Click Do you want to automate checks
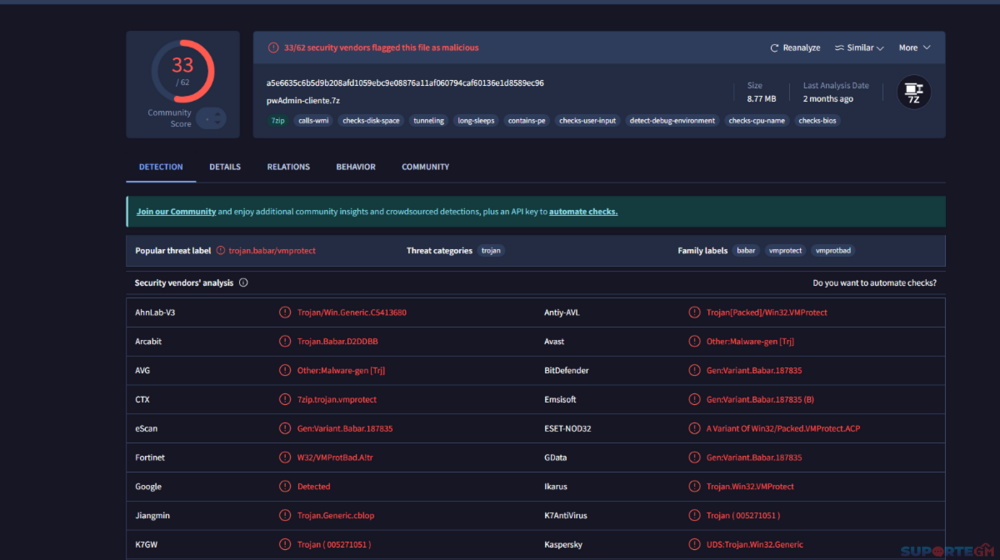1000x560 pixels. click(x=874, y=283)
